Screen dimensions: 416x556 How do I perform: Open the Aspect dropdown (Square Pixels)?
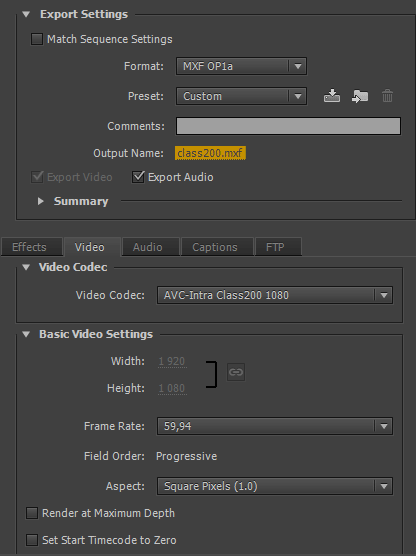point(275,486)
